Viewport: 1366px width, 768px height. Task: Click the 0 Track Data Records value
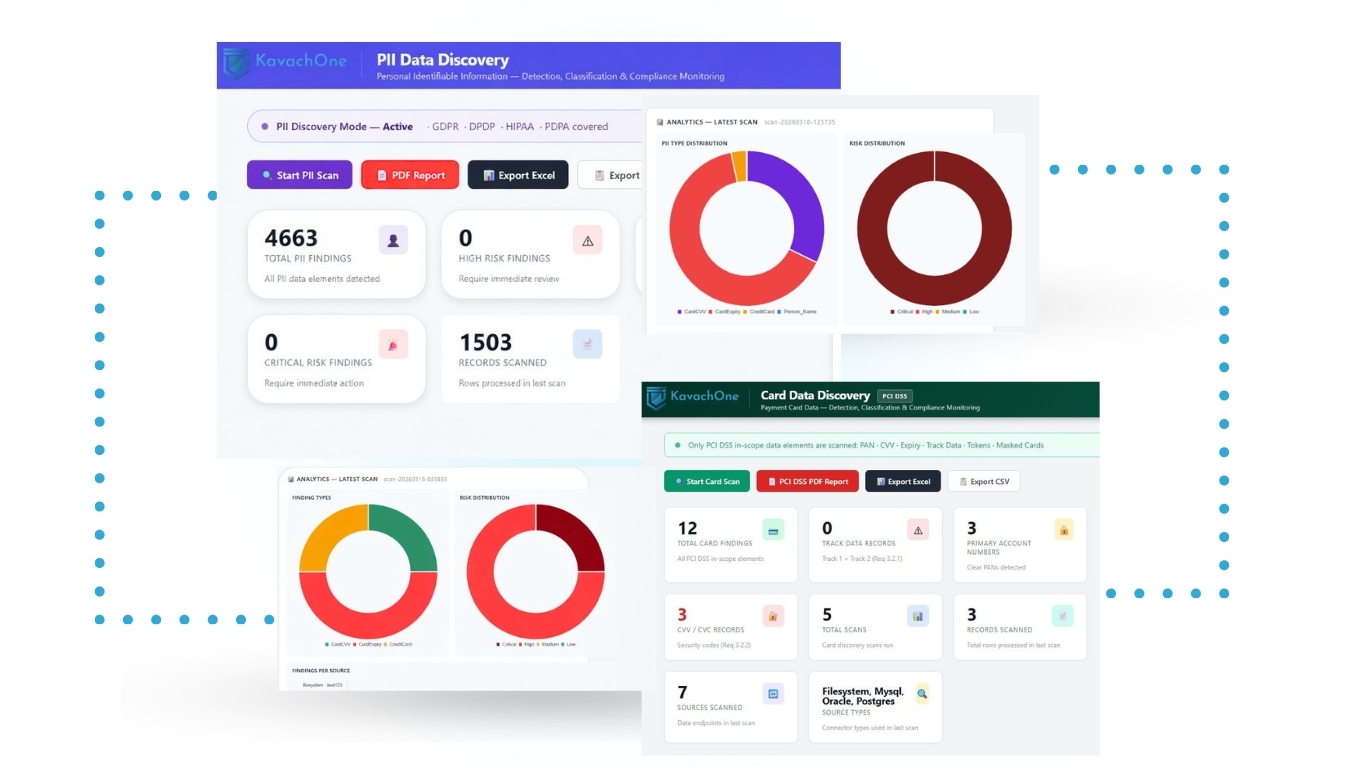[x=827, y=528]
